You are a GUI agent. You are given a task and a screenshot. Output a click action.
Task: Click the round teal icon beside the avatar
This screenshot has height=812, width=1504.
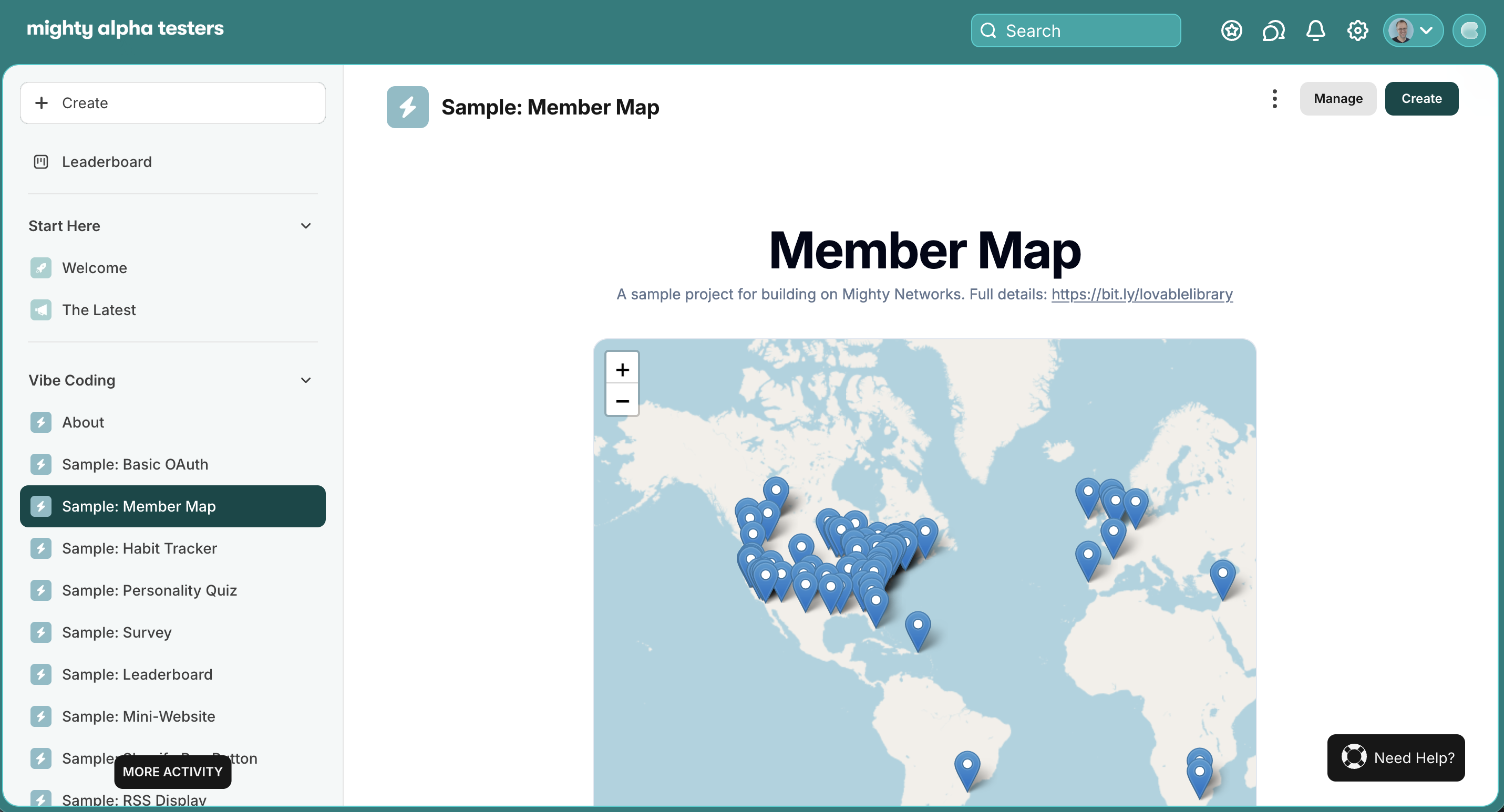coord(1469,30)
